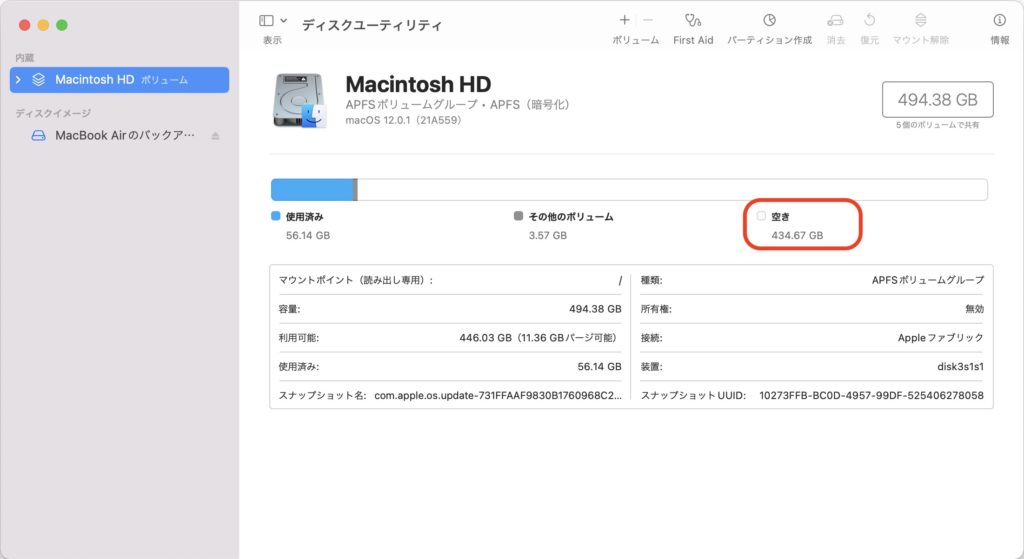
Task: Expand the Macintosh HD sidebar chevron
Action: click(18, 80)
